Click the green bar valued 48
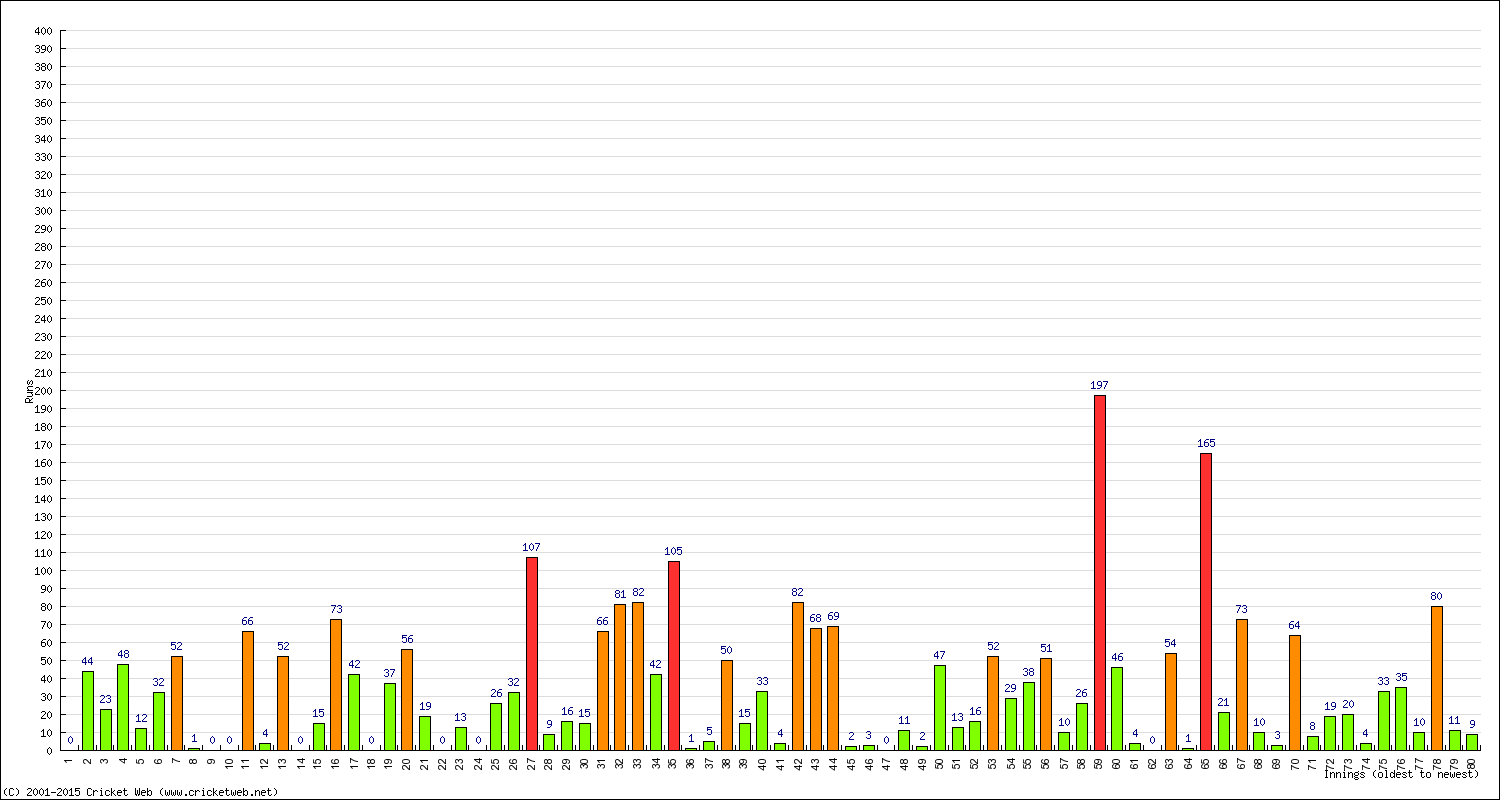This screenshot has width=1500, height=800. point(123,707)
